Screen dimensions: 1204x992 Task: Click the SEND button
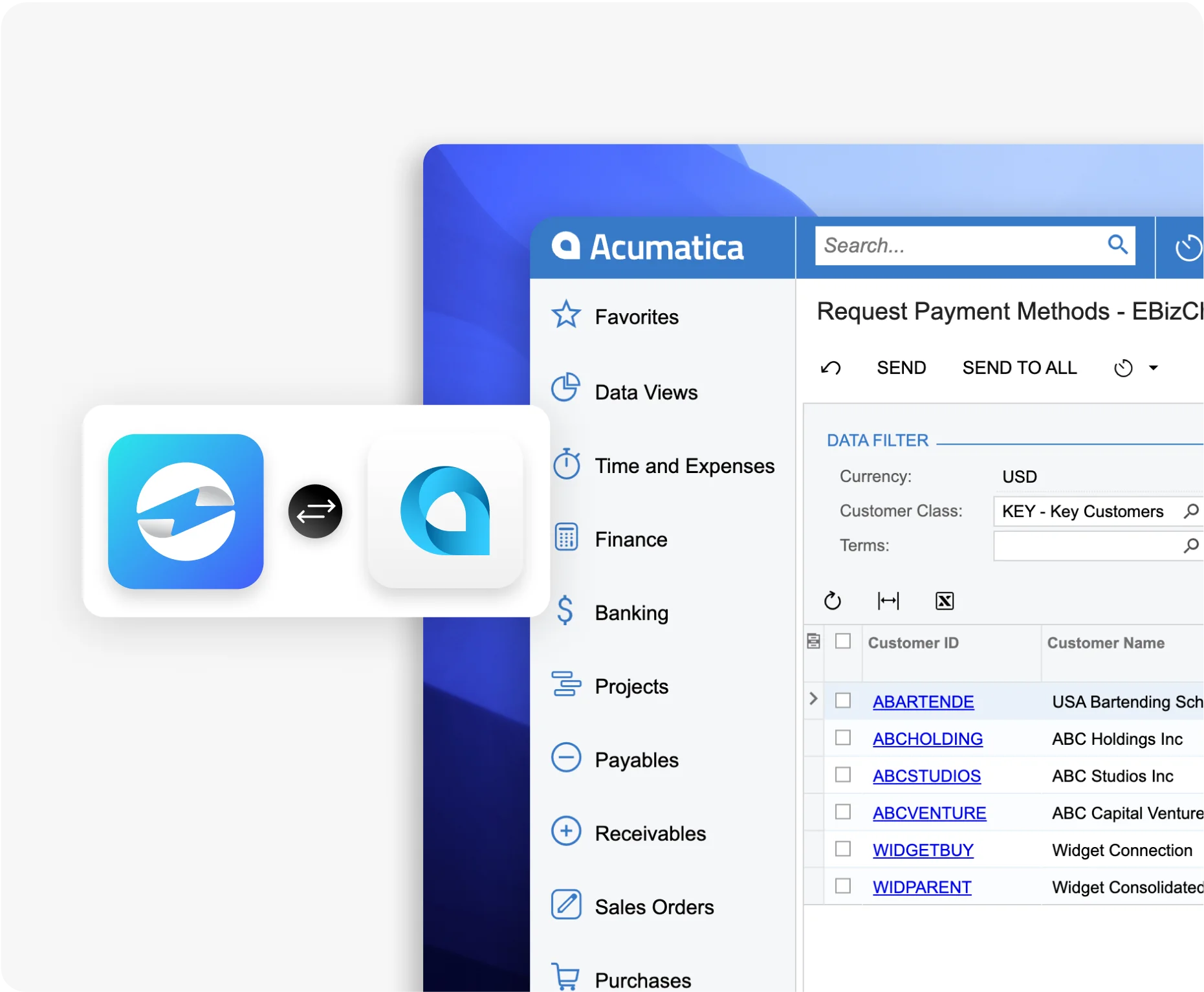901,368
